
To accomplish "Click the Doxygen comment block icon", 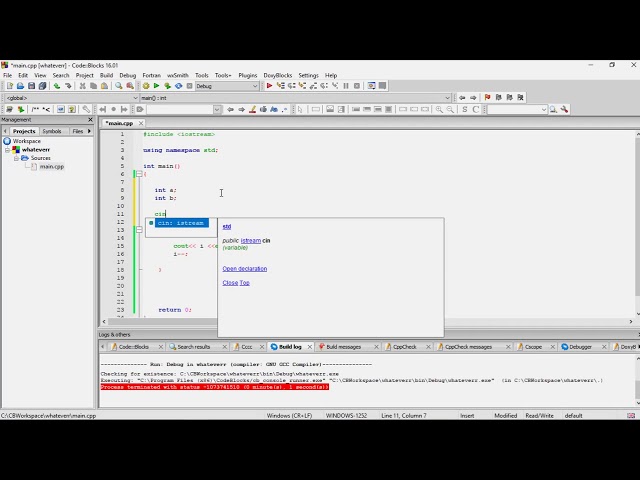I will pyautogui.click(x=35, y=109).
